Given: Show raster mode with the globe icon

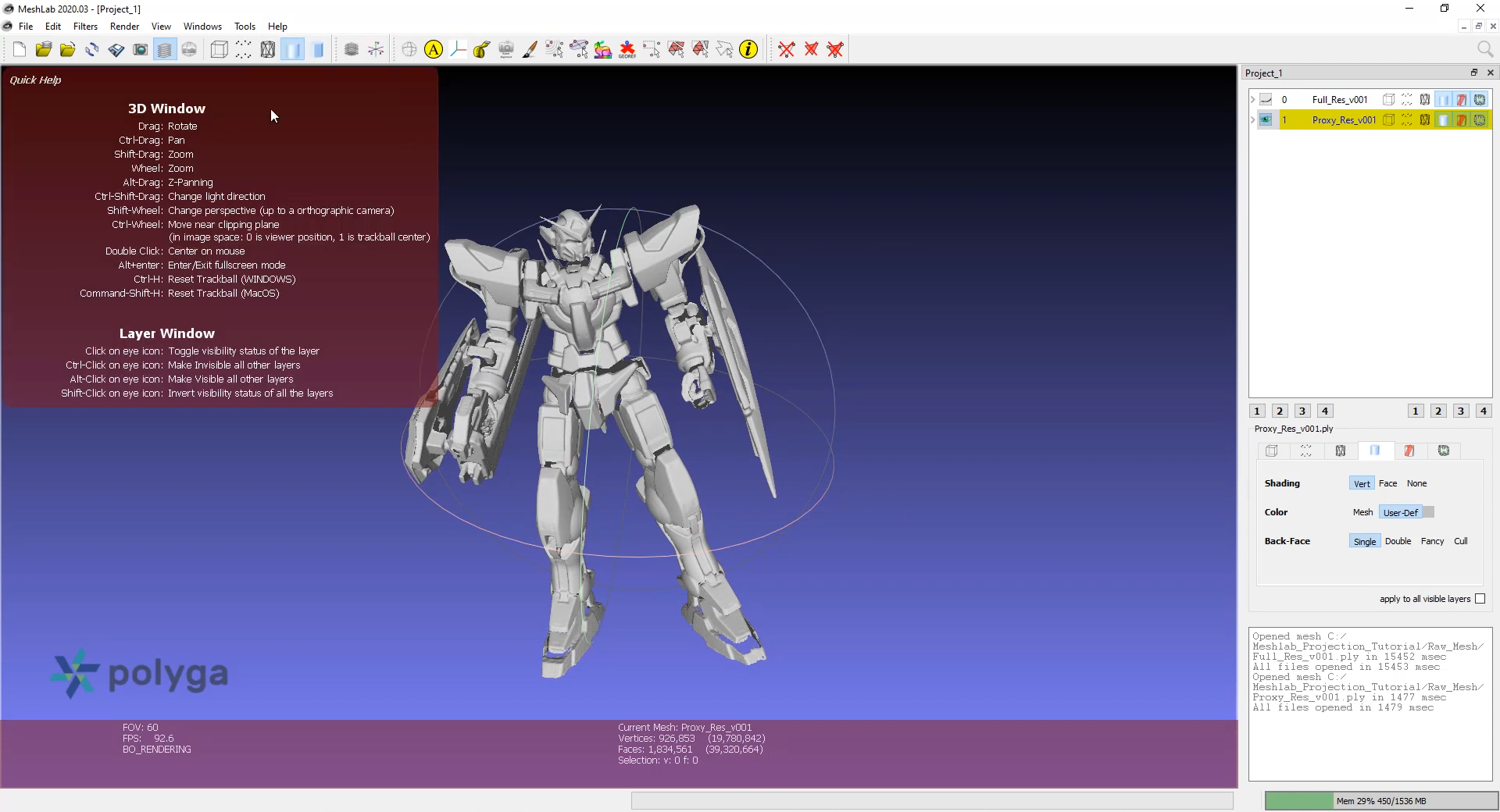Looking at the screenshot, I should 189,50.
